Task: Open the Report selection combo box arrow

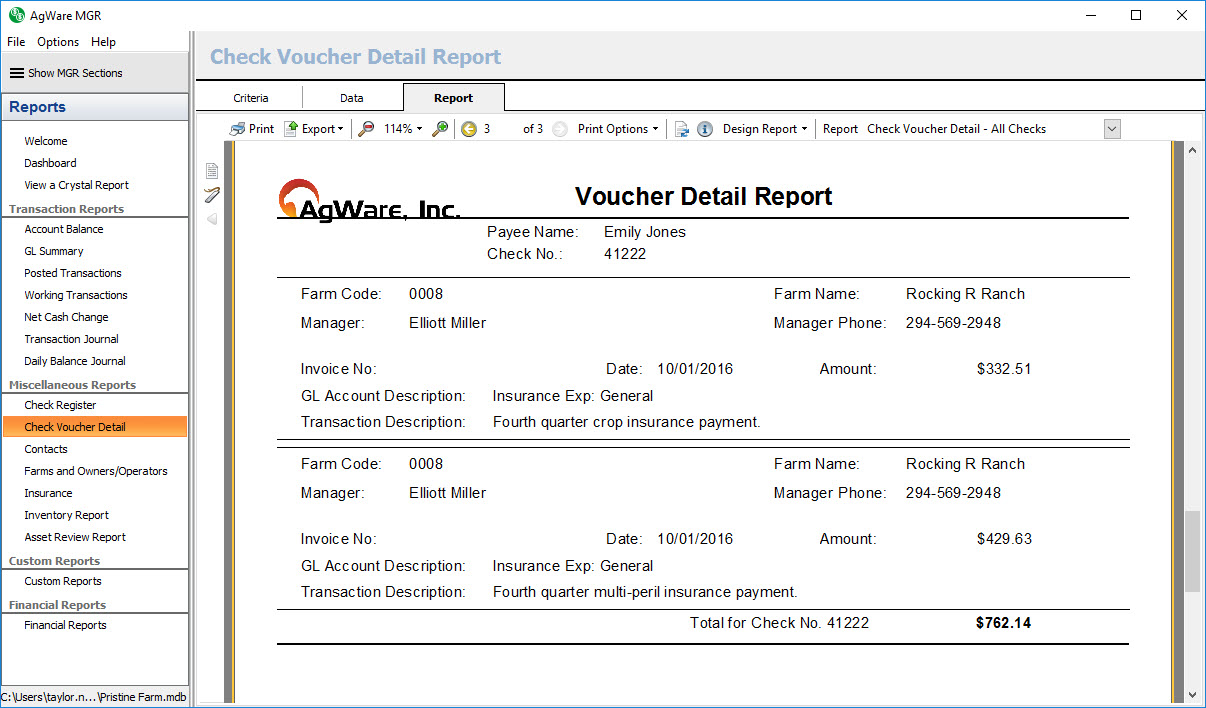Action: (x=1112, y=129)
